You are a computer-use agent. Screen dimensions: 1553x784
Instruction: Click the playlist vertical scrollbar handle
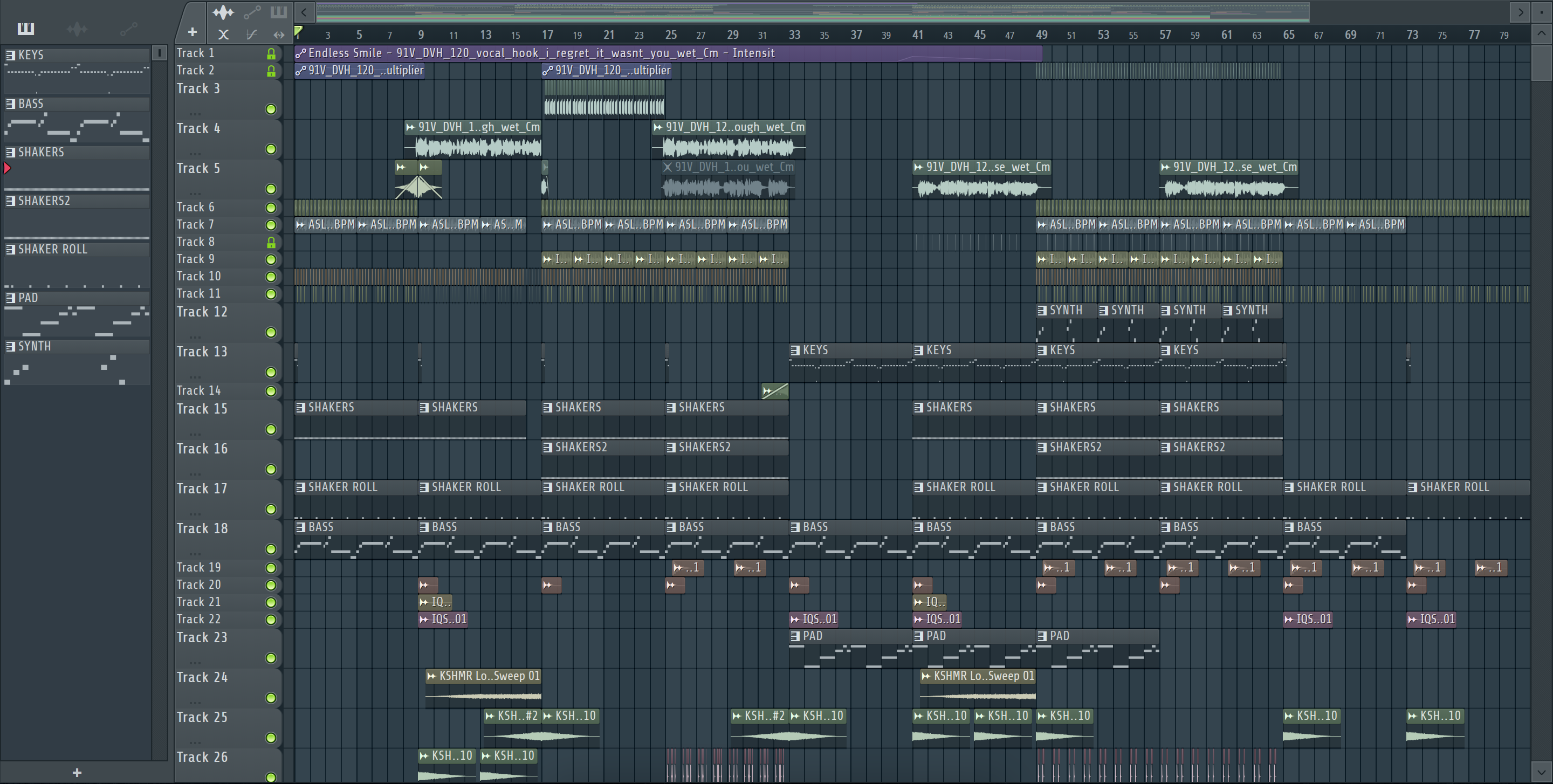(x=1542, y=62)
